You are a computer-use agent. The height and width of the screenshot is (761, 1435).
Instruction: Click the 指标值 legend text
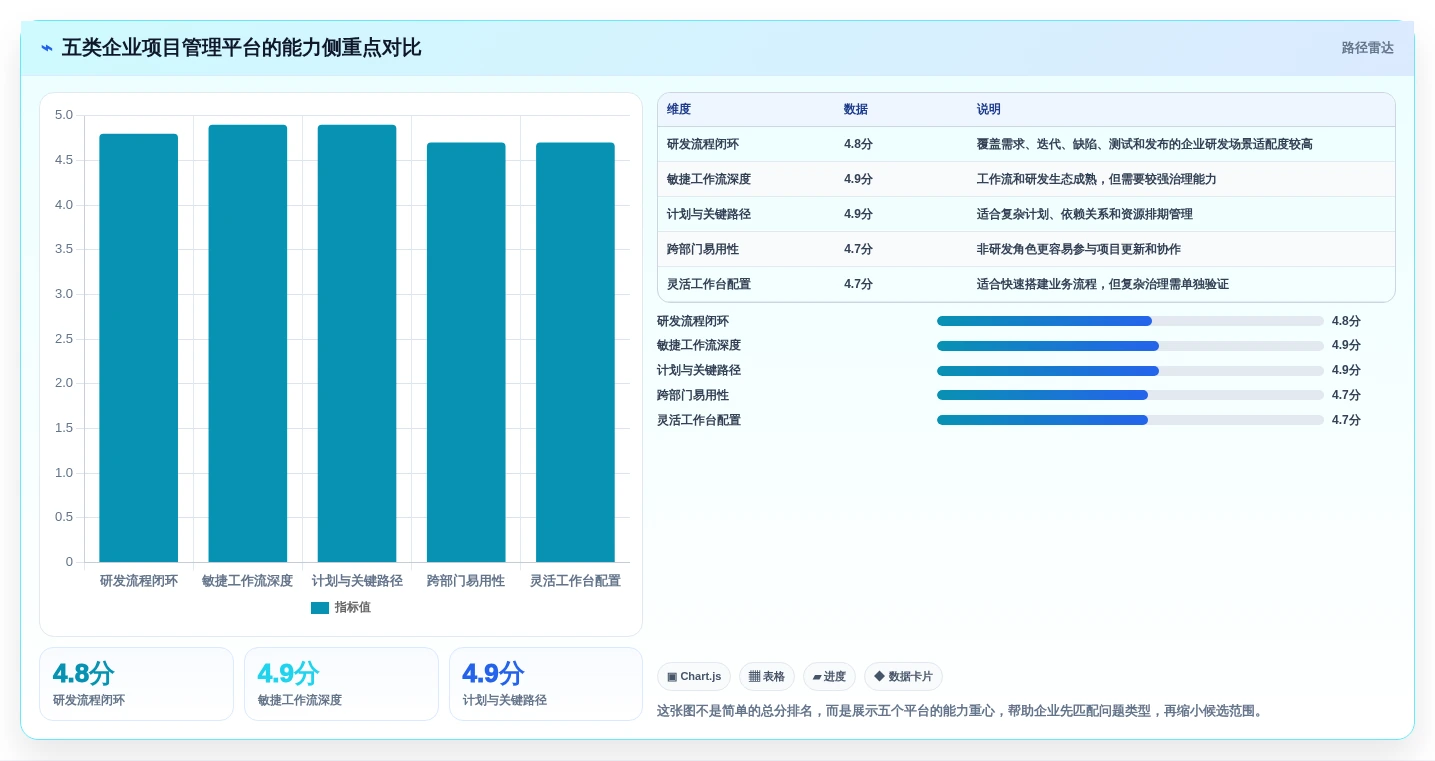point(352,608)
